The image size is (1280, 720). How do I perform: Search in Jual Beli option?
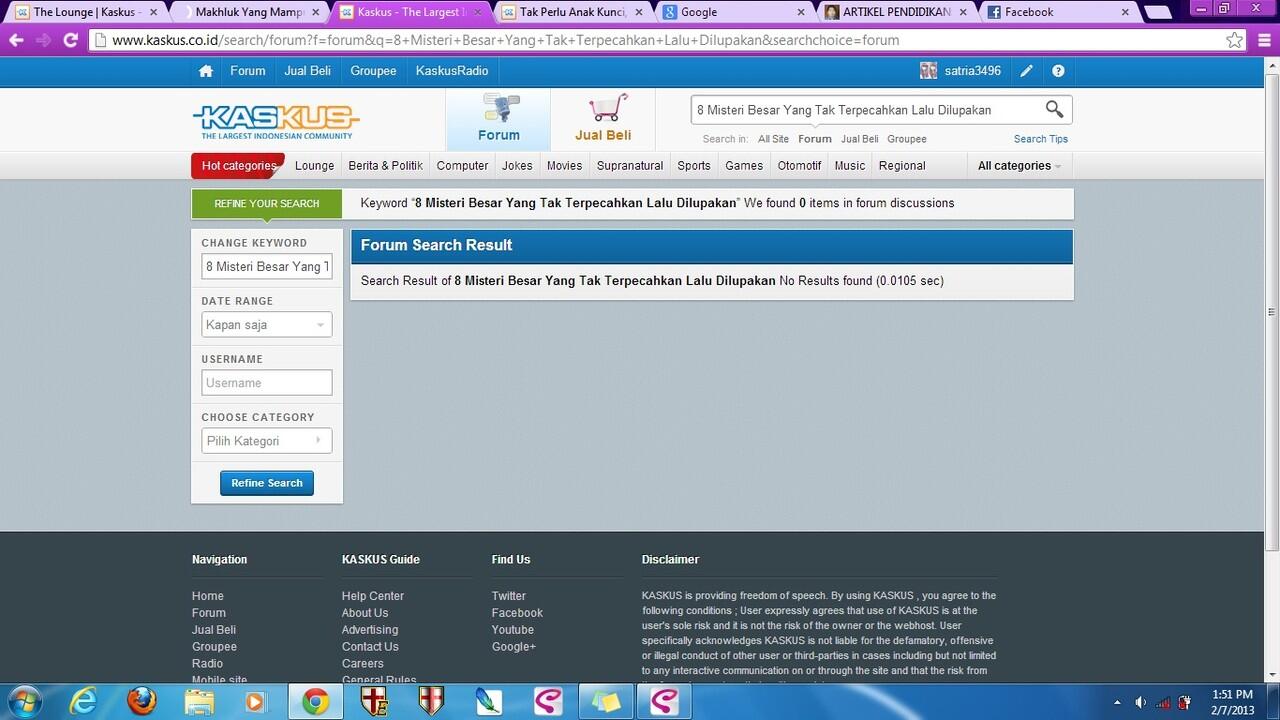[x=859, y=139]
